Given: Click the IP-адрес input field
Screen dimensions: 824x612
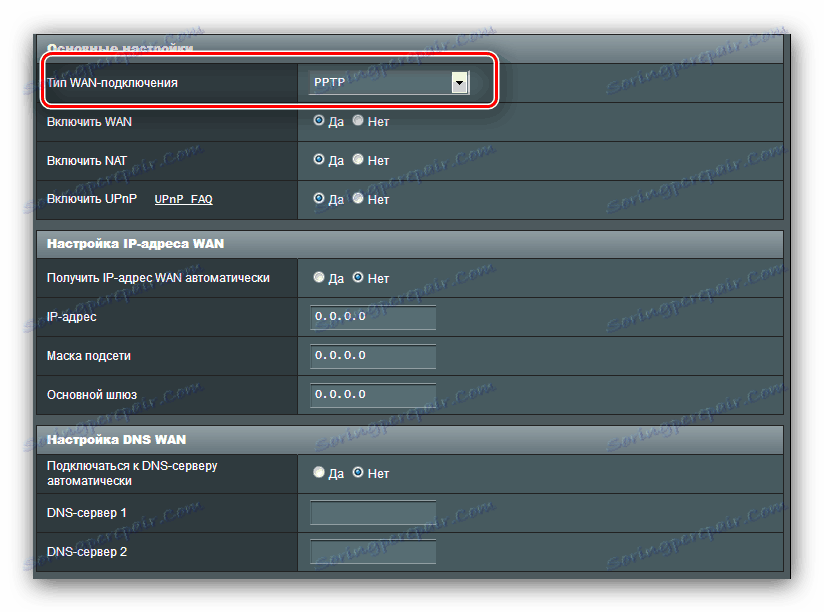Looking at the screenshot, I should [x=373, y=317].
